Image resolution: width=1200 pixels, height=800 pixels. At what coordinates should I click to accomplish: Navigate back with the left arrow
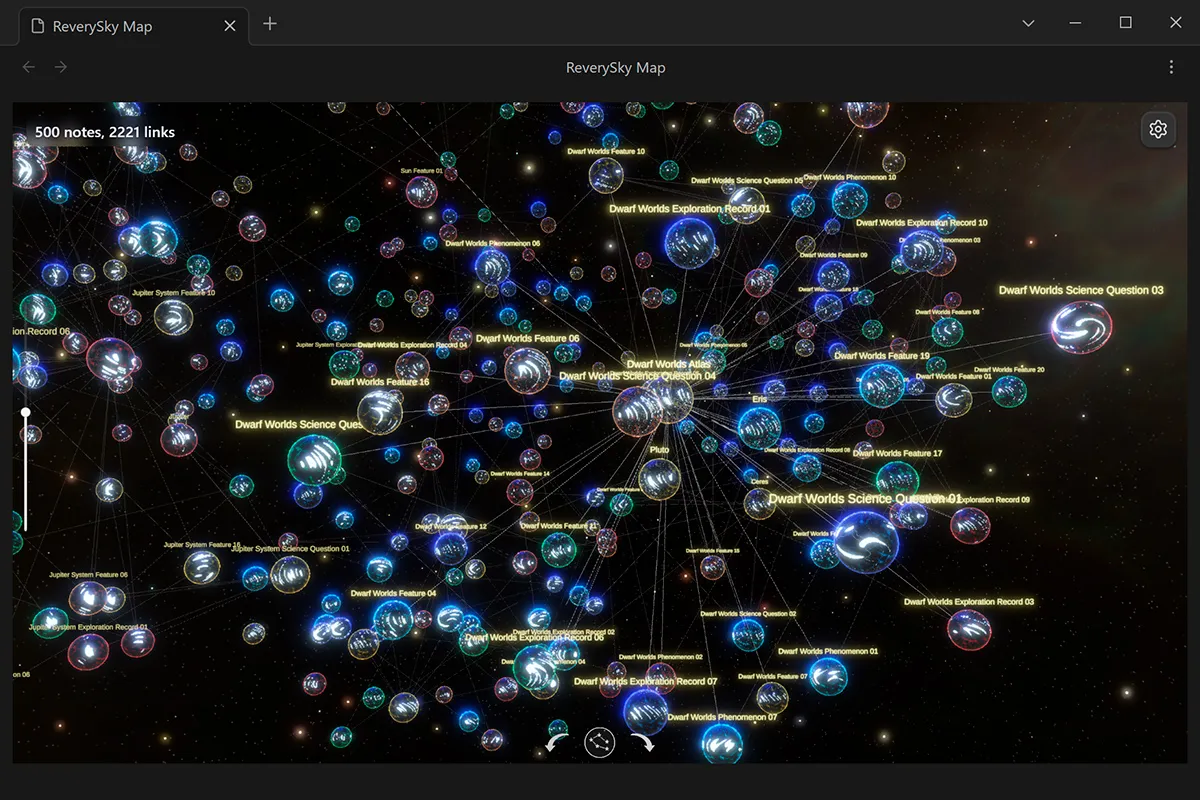(x=29, y=67)
